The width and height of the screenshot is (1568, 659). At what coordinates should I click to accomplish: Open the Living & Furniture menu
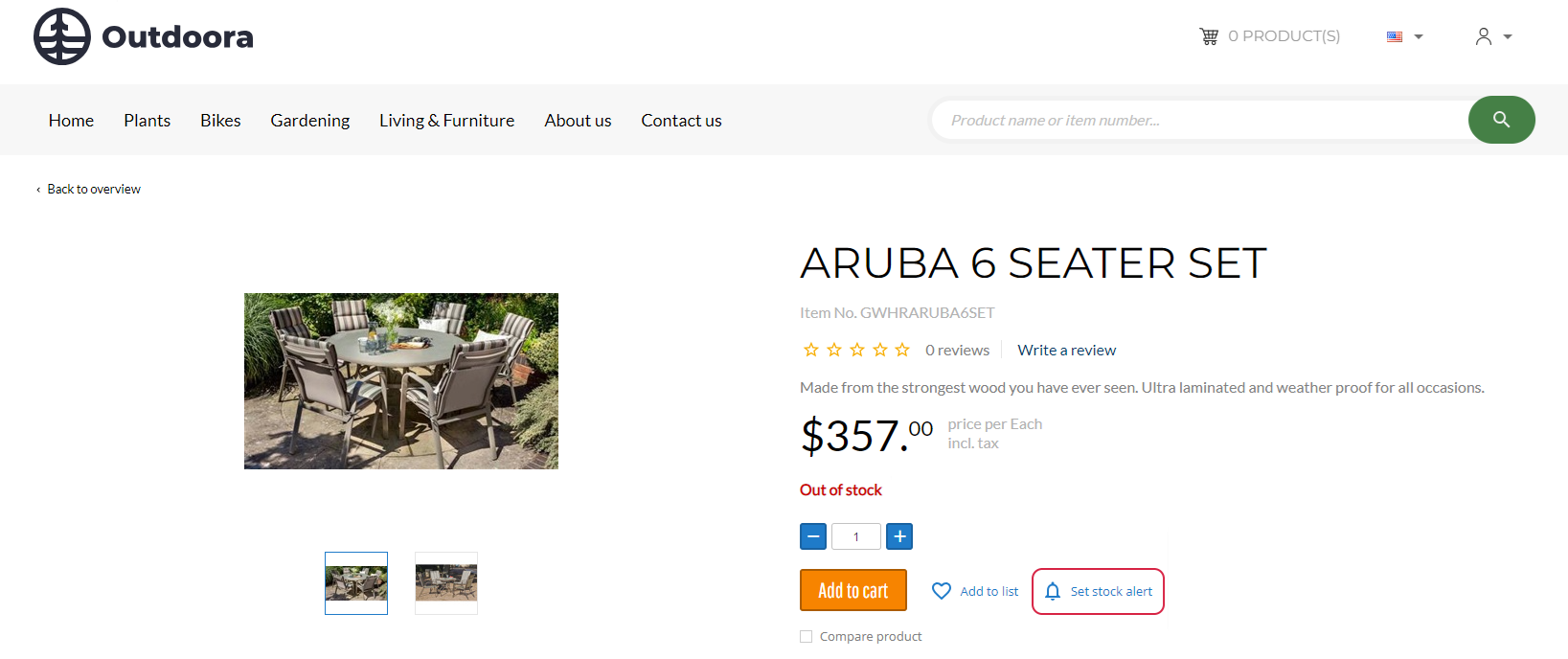point(446,121)
